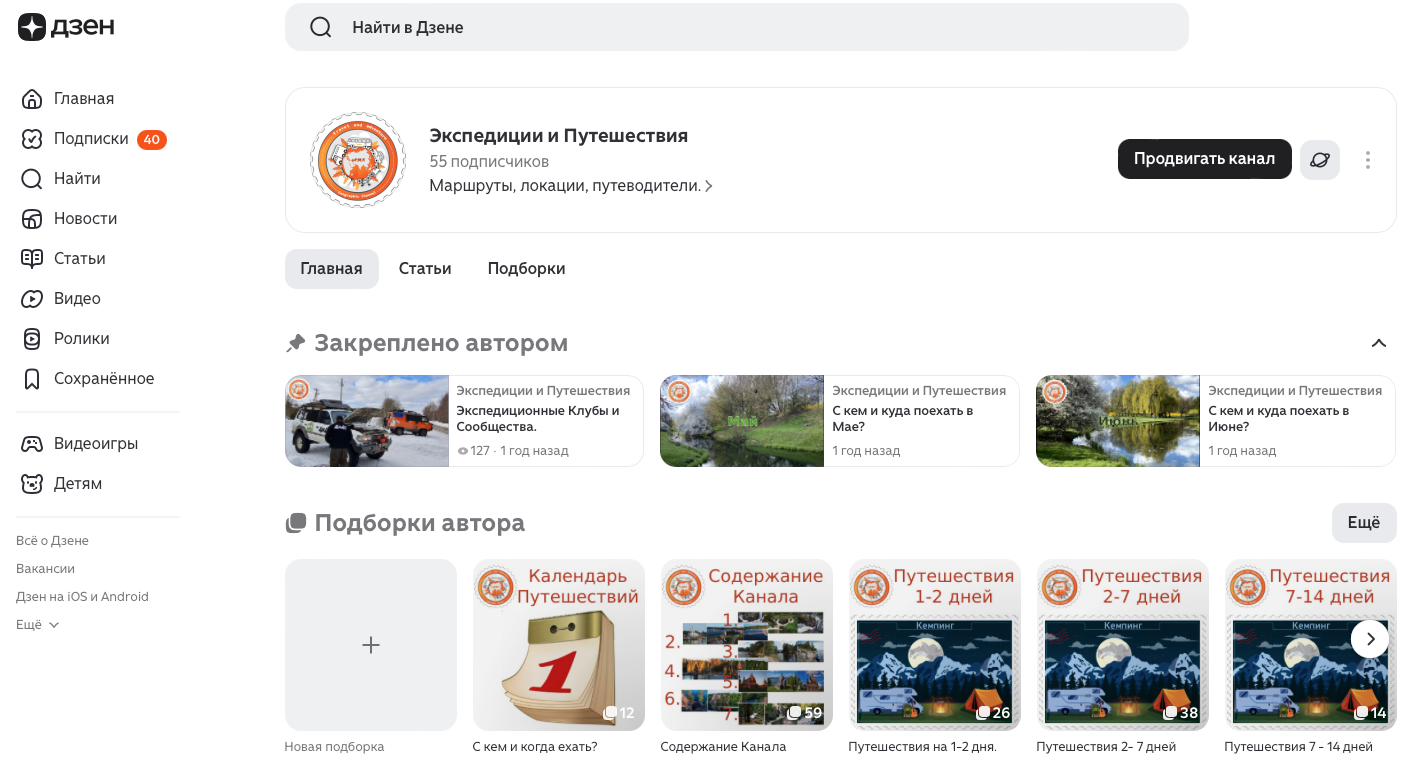Click the Статьи book icon in sidebar
The width and height of the screenshot is (1412, 781).
tap(32, 258)
